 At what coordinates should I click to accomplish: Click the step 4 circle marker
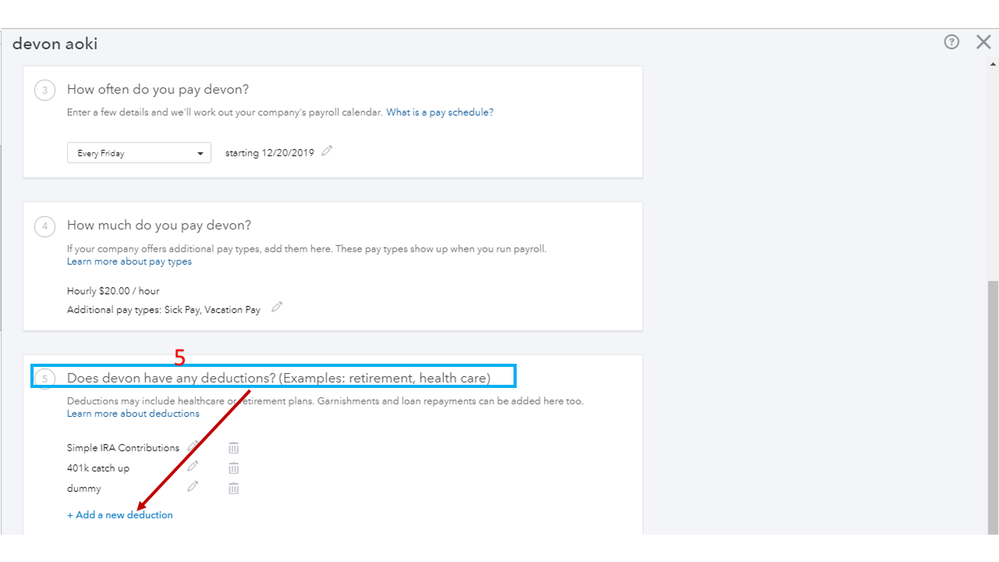pos(44,226)
